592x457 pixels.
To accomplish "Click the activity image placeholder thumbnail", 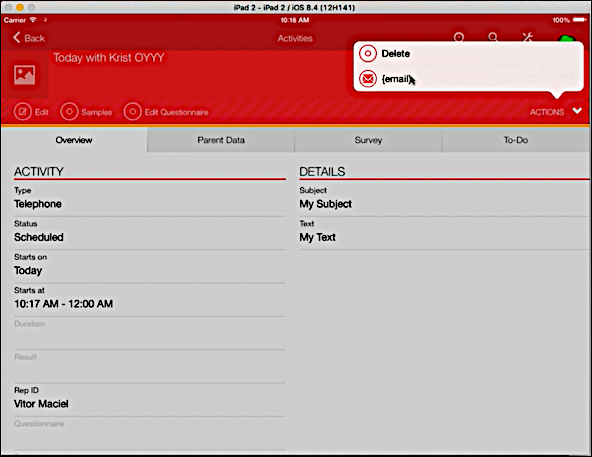I will point(25,75).
